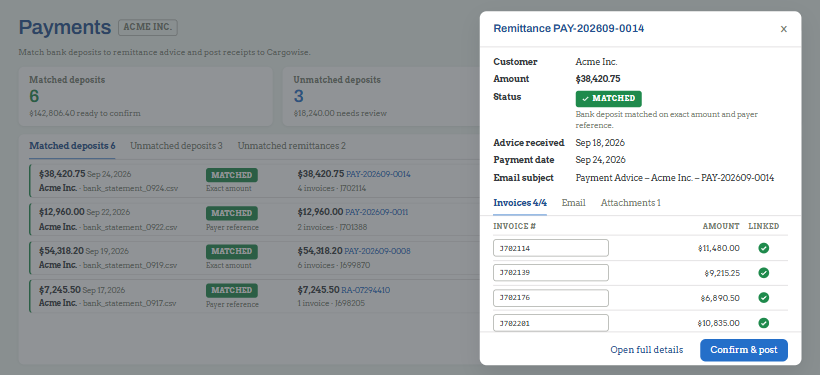This screenshot has height=375, width=820.
Task: Edit invoice number field J702201
Action: pos(551,323)
